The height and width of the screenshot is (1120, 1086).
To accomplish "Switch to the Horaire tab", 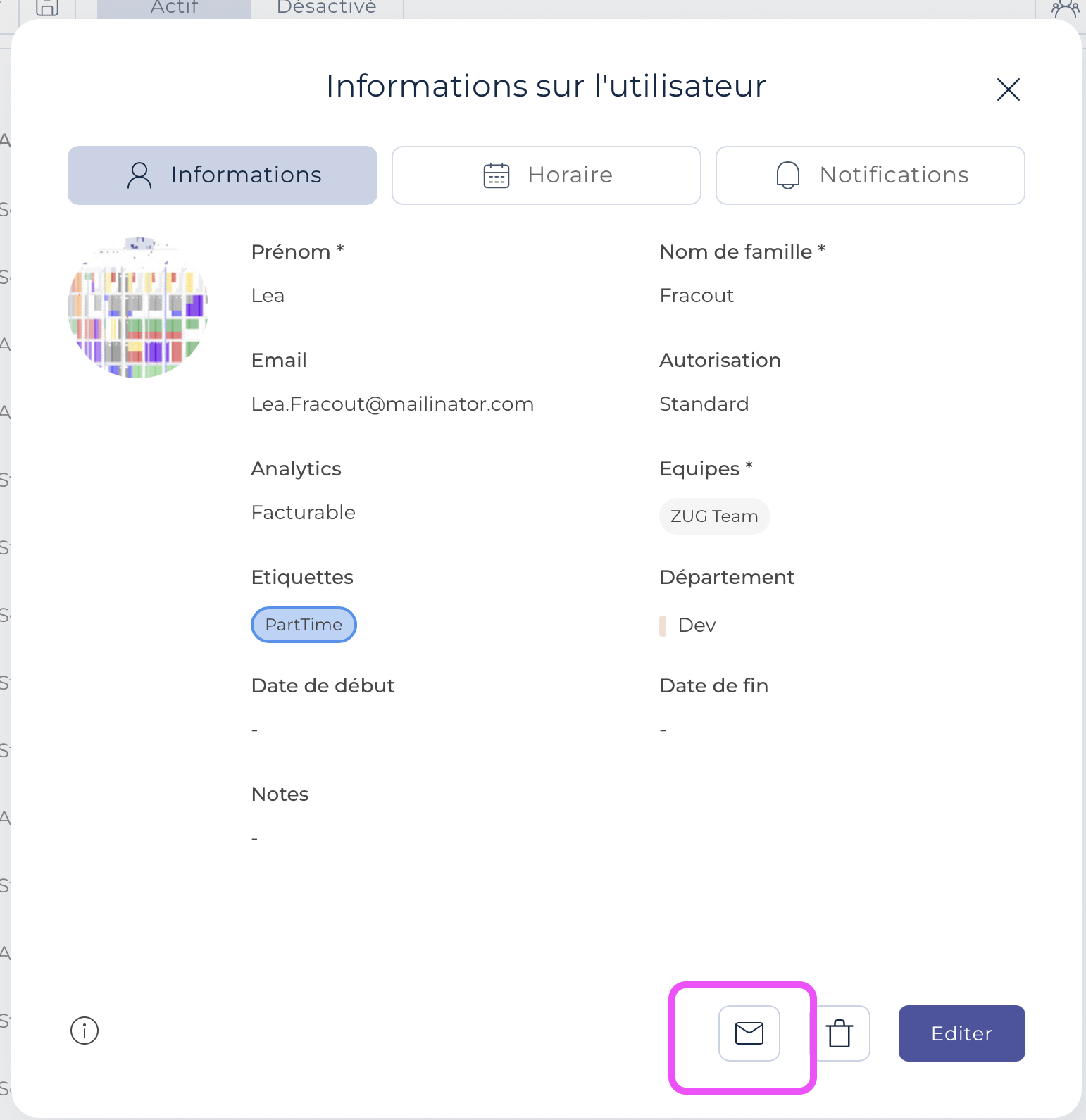I will [x=546, y=175].
